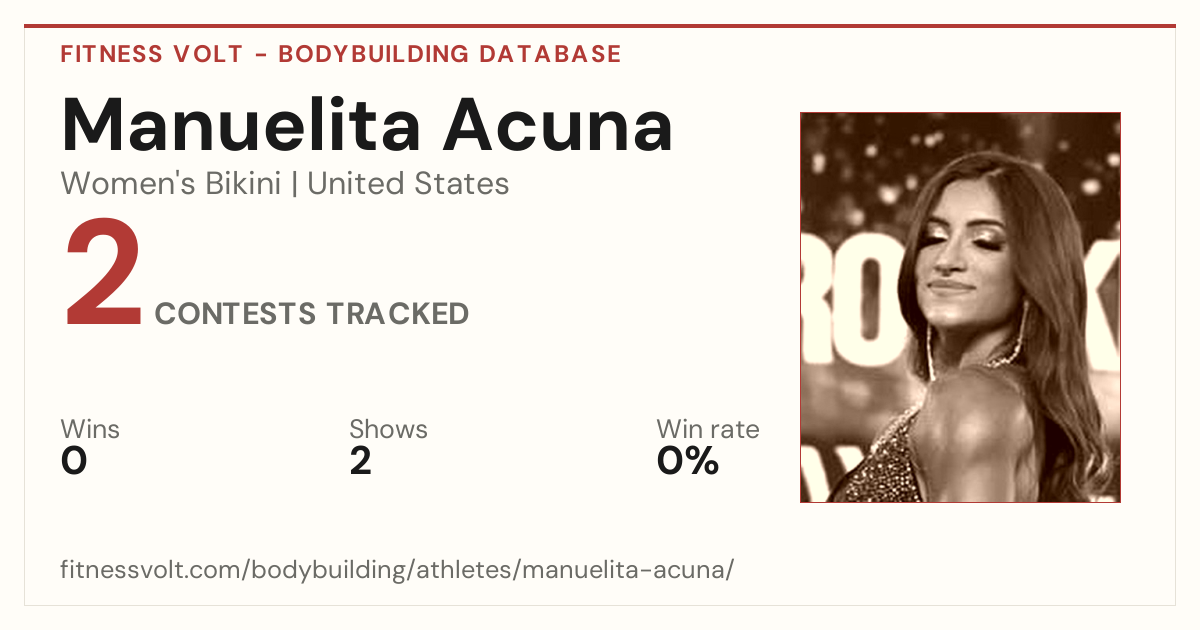Click the Shows value 2
The image size is (1200, 630).
click(x=361, y=461)
